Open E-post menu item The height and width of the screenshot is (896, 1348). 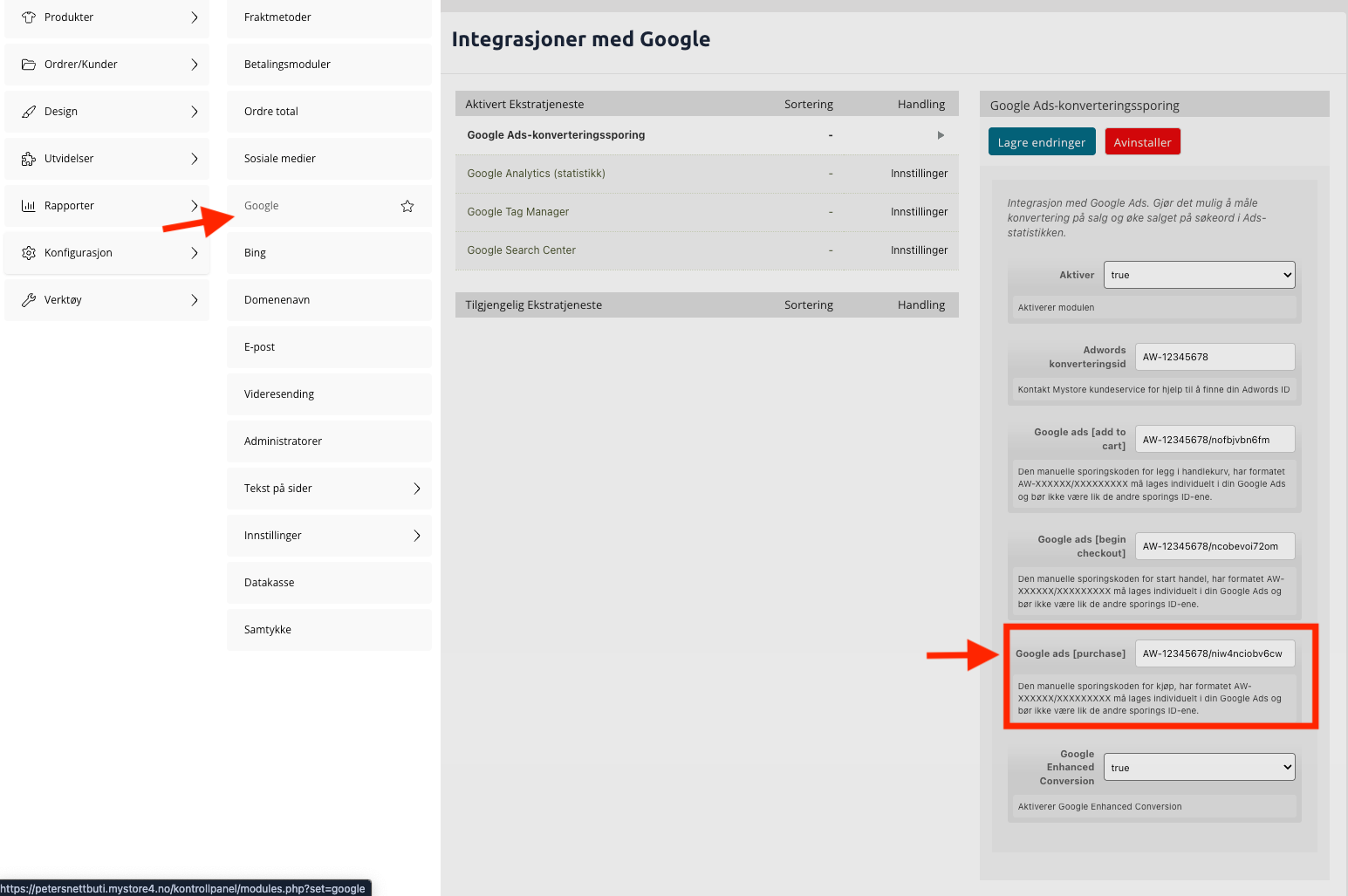329,347
